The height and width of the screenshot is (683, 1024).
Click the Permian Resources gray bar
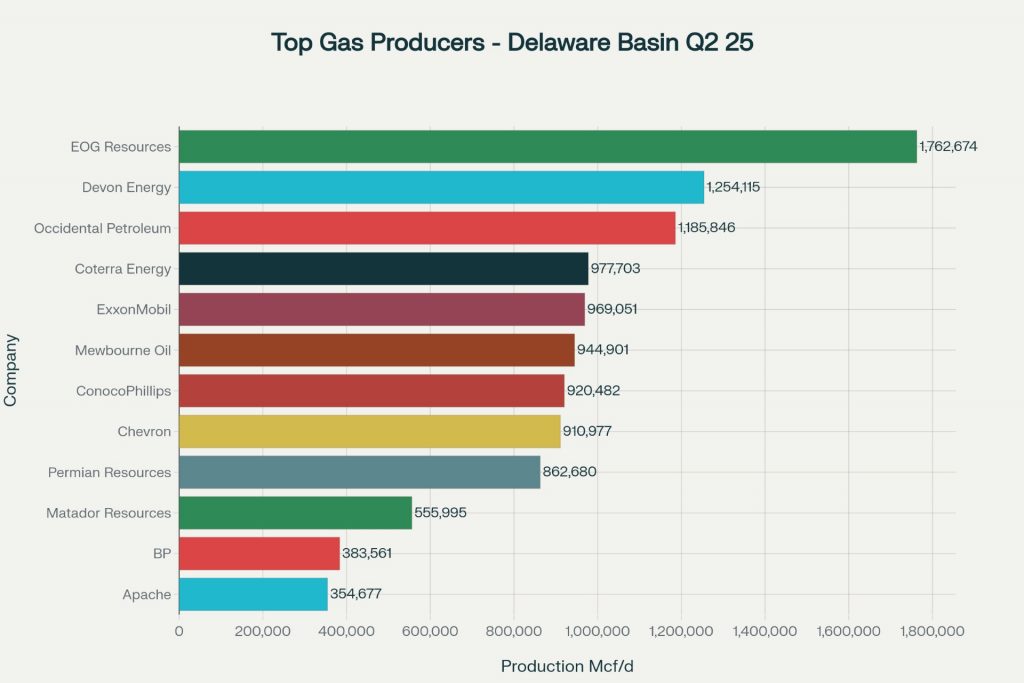(x=359, y=472)
